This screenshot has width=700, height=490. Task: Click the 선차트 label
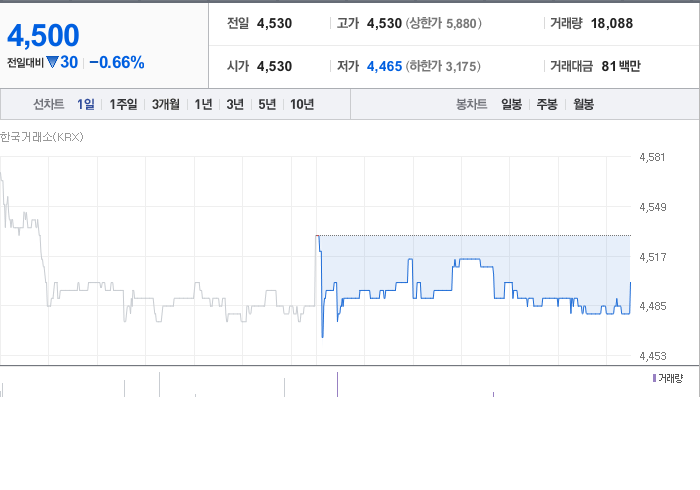point(49,104)
